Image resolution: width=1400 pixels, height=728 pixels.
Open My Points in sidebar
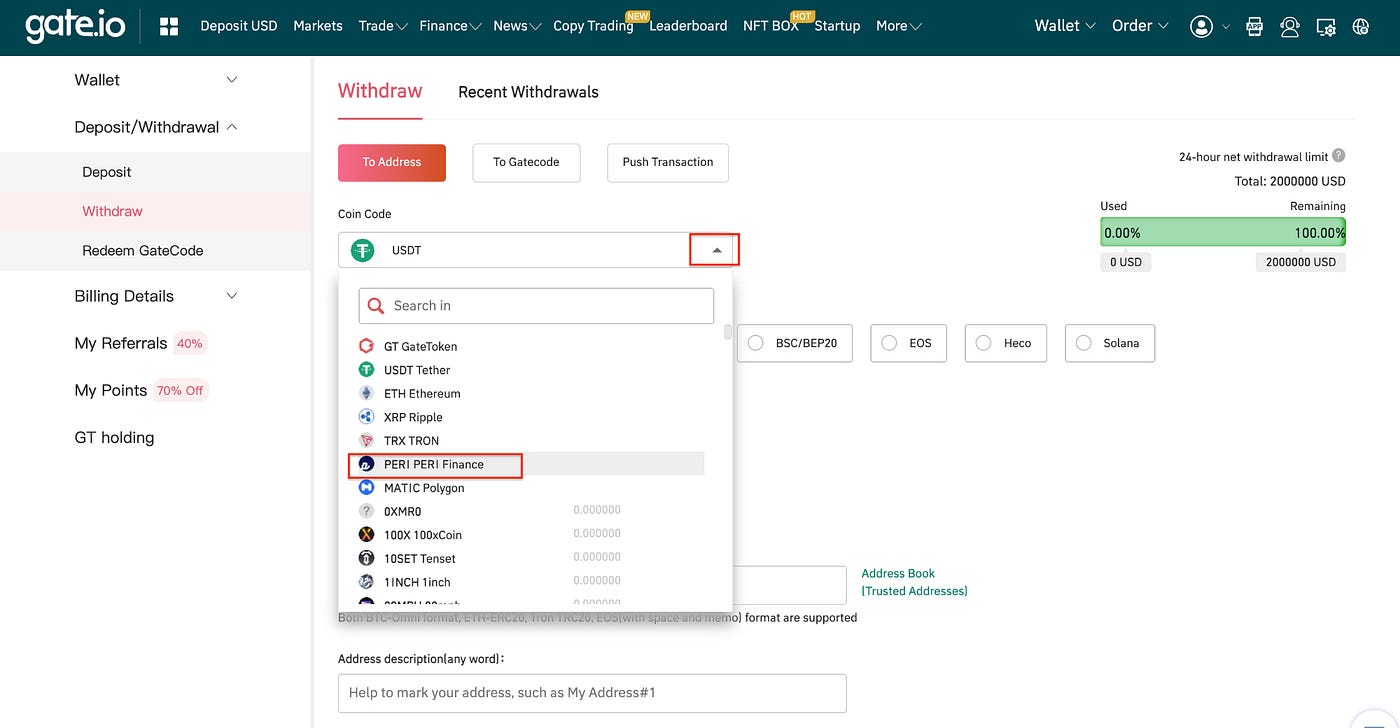[111, 390]
